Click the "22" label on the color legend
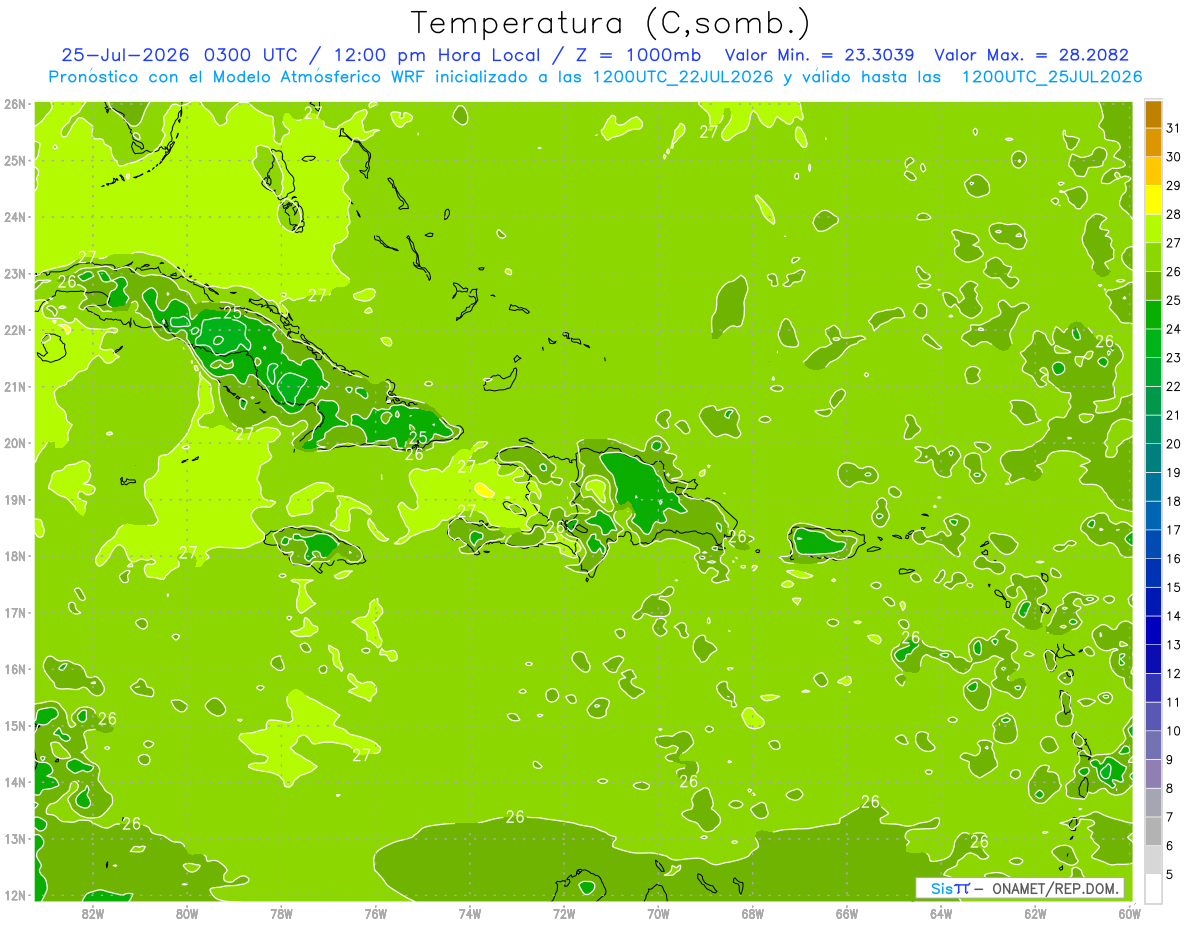The image size is (1200, 927). click(x=1173, y=386)
